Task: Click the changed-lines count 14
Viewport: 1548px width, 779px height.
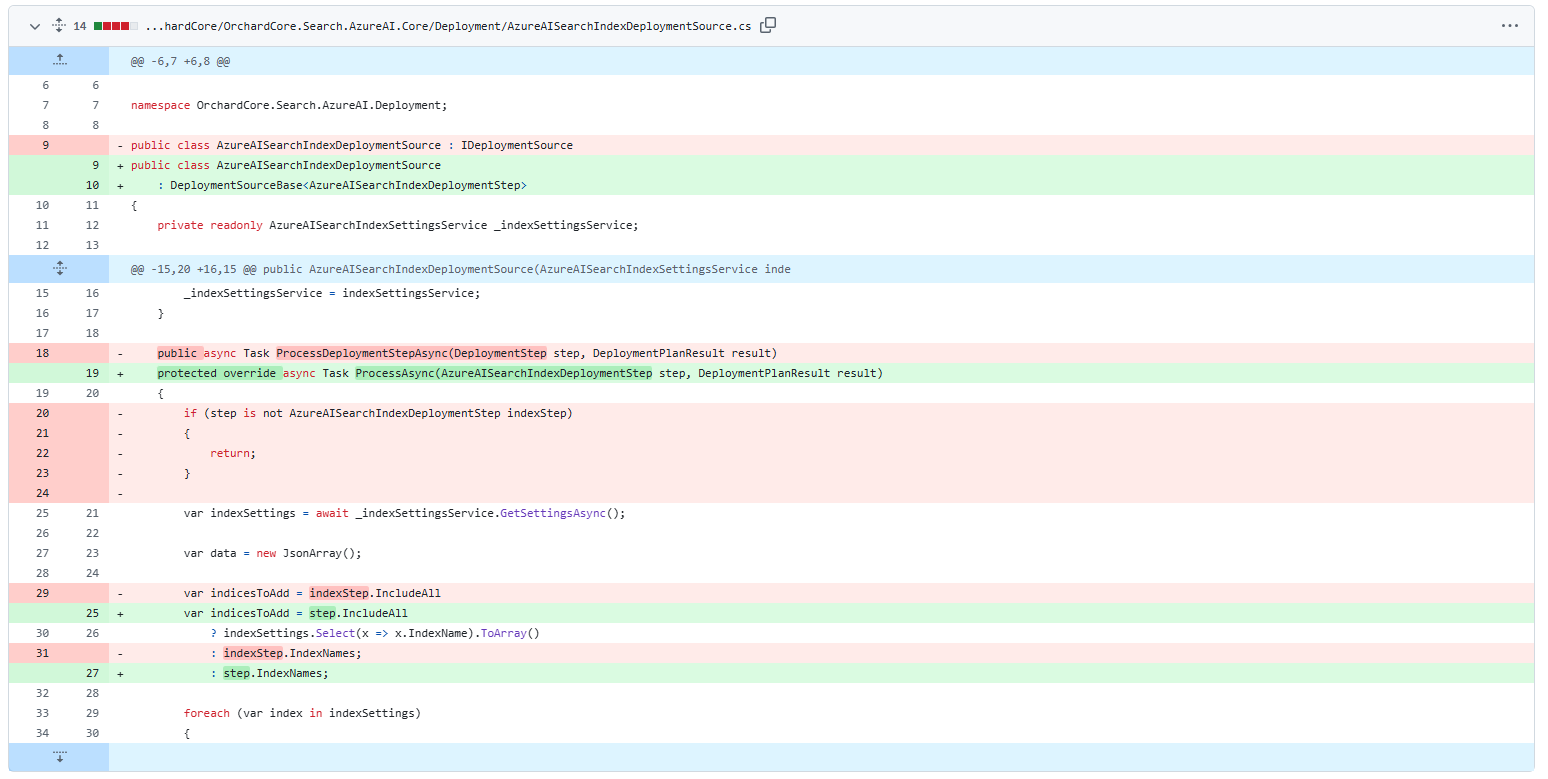Action: coord(80,26)
